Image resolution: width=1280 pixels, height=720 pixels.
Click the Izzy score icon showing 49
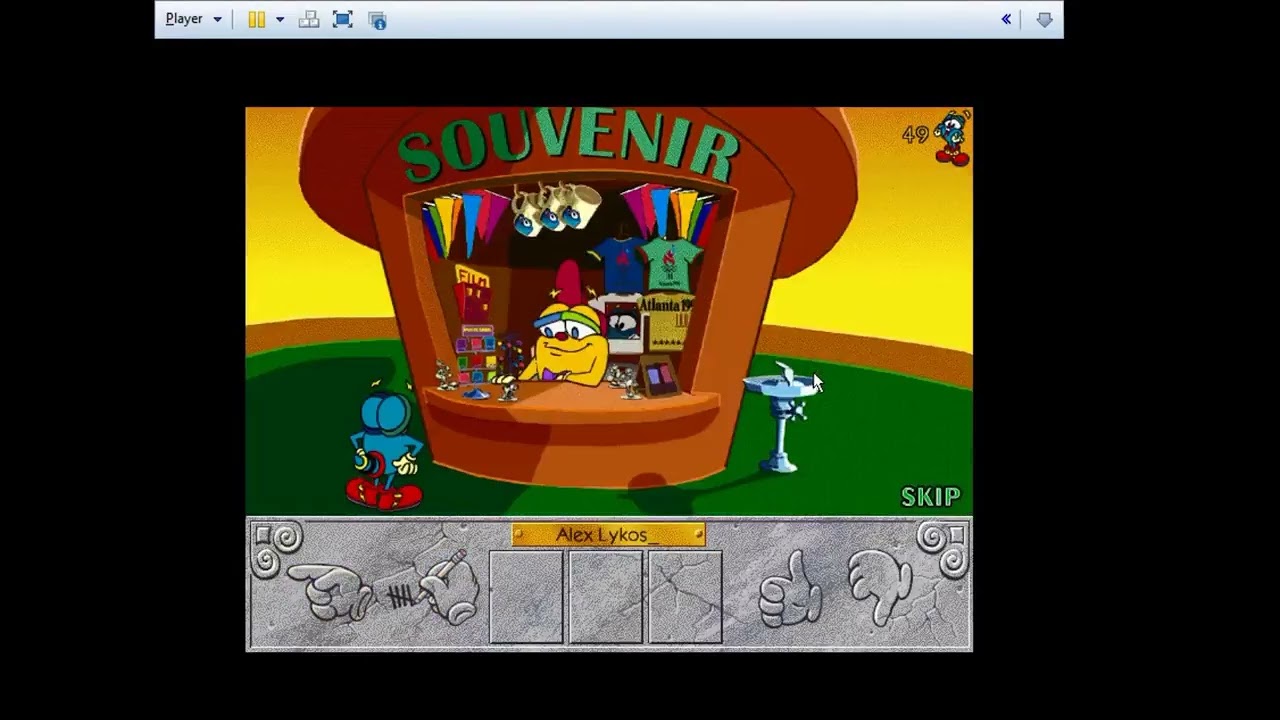pos(938,136)
